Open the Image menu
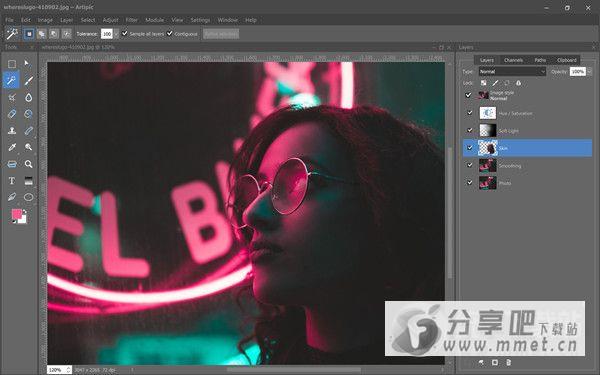Image resolution: width=600 pixels, height=375 pixels. [45, 20]
